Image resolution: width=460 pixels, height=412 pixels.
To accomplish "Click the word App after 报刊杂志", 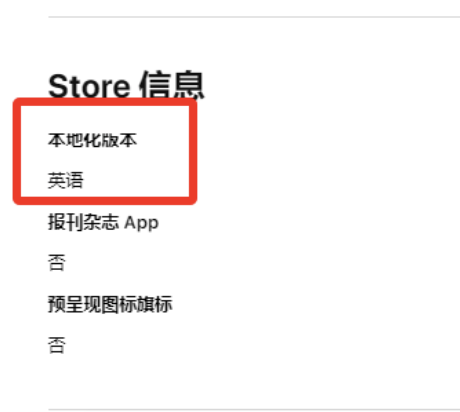I will point(141,223).
